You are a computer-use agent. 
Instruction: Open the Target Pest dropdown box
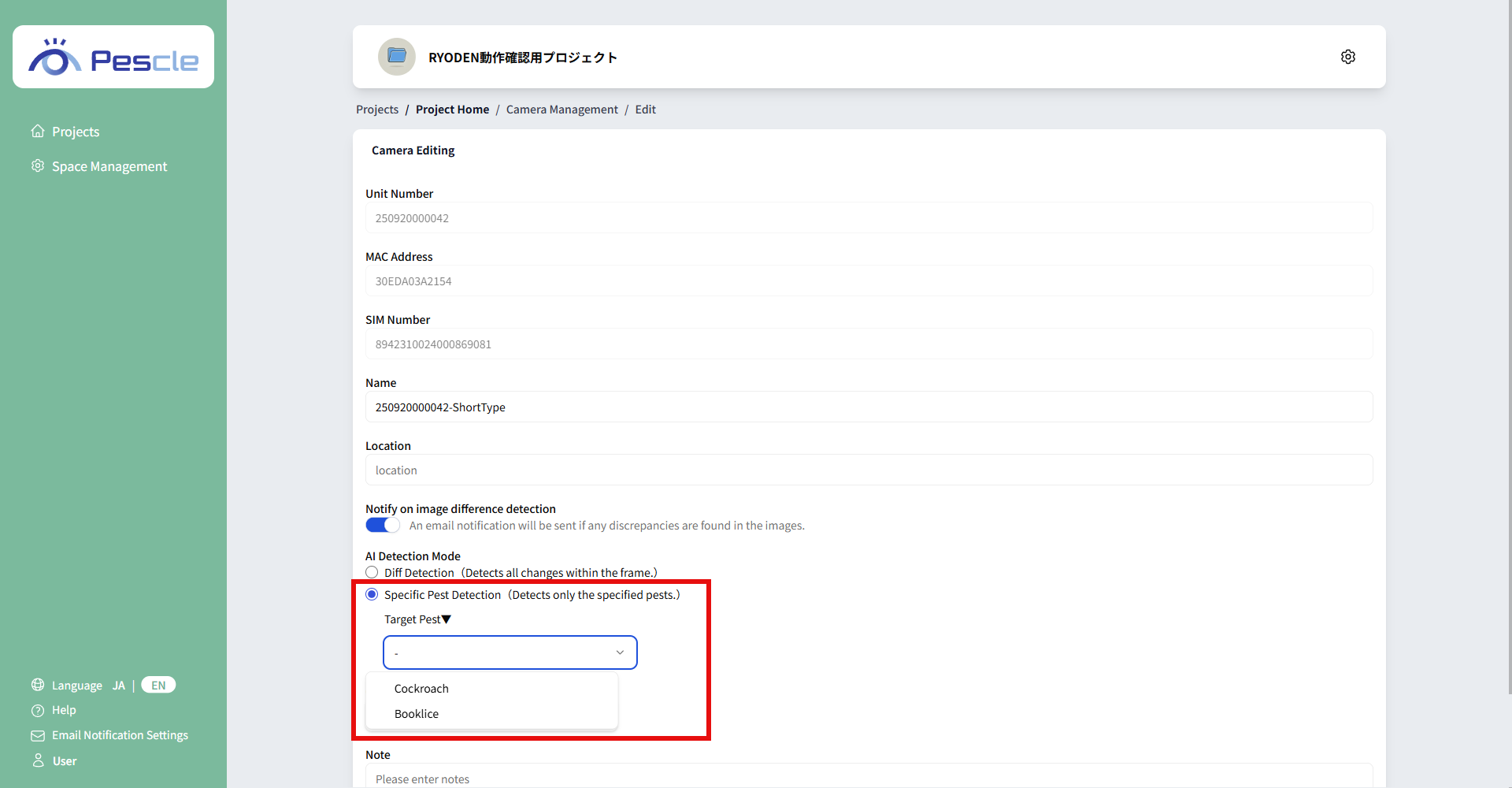pyautogui.click(x=510, y=652)
